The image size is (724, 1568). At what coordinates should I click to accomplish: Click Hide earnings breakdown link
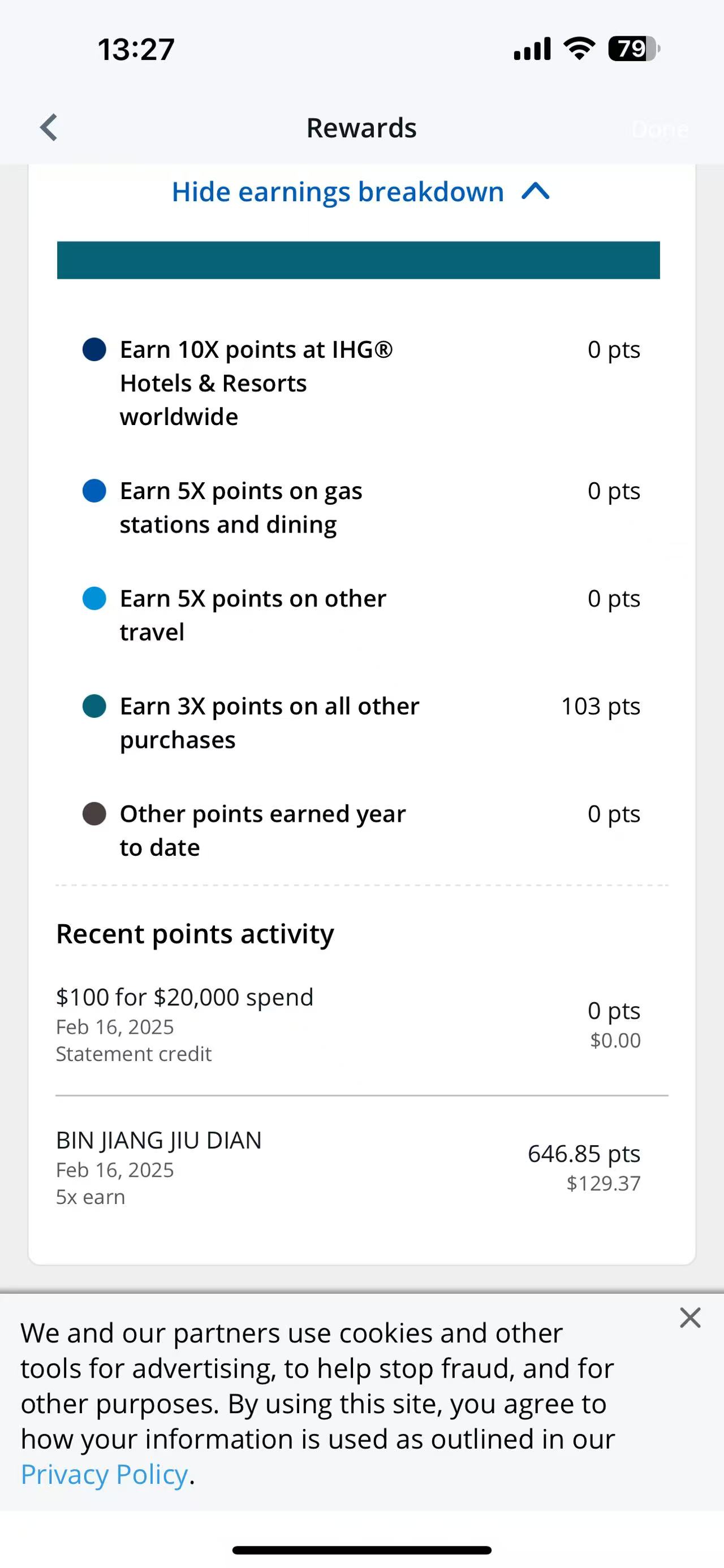click(338, 192)
